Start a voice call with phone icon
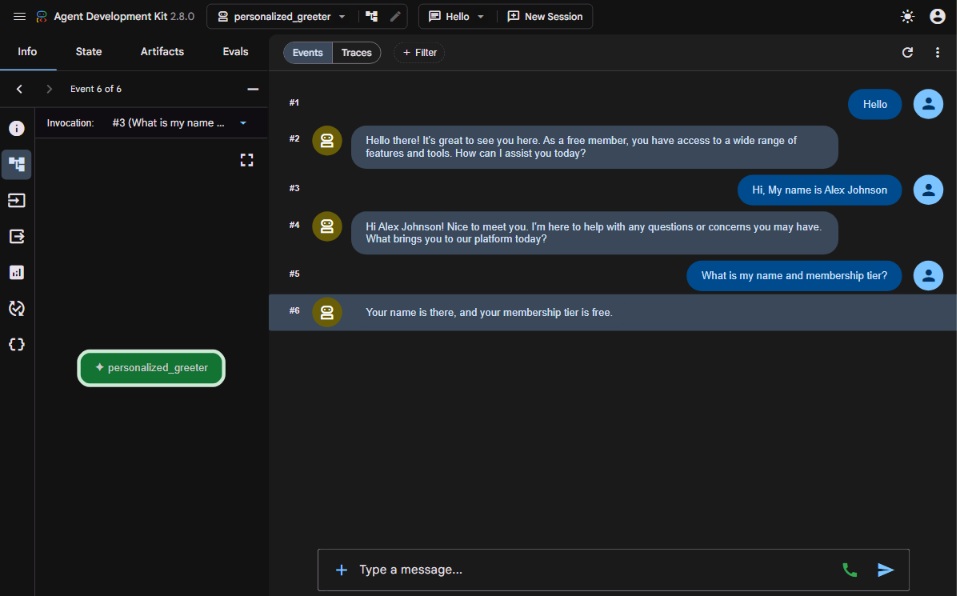 point(850,570)
